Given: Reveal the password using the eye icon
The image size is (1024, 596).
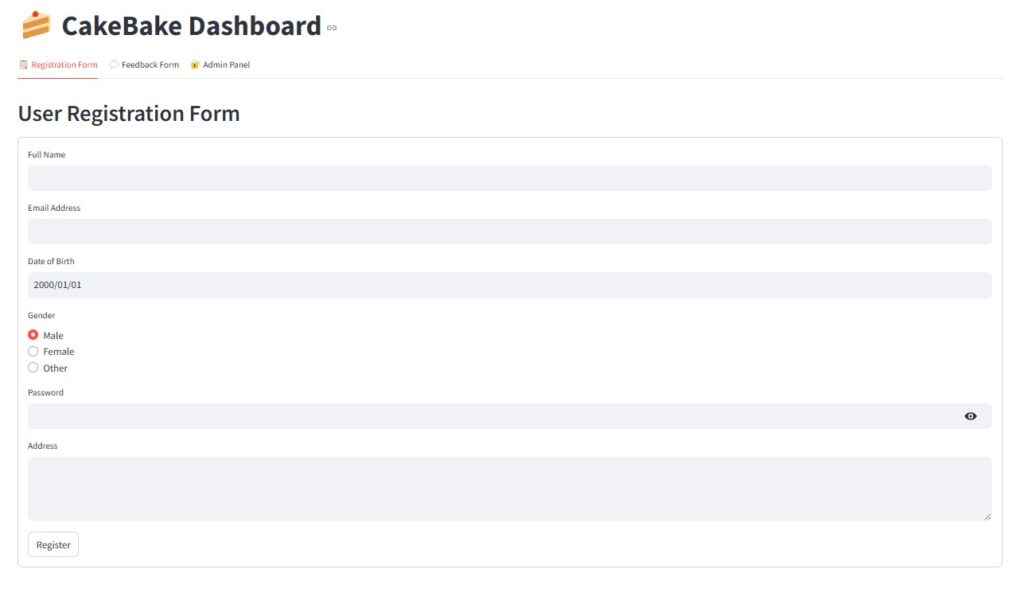Looking at the screenshot, I should 970,415.
